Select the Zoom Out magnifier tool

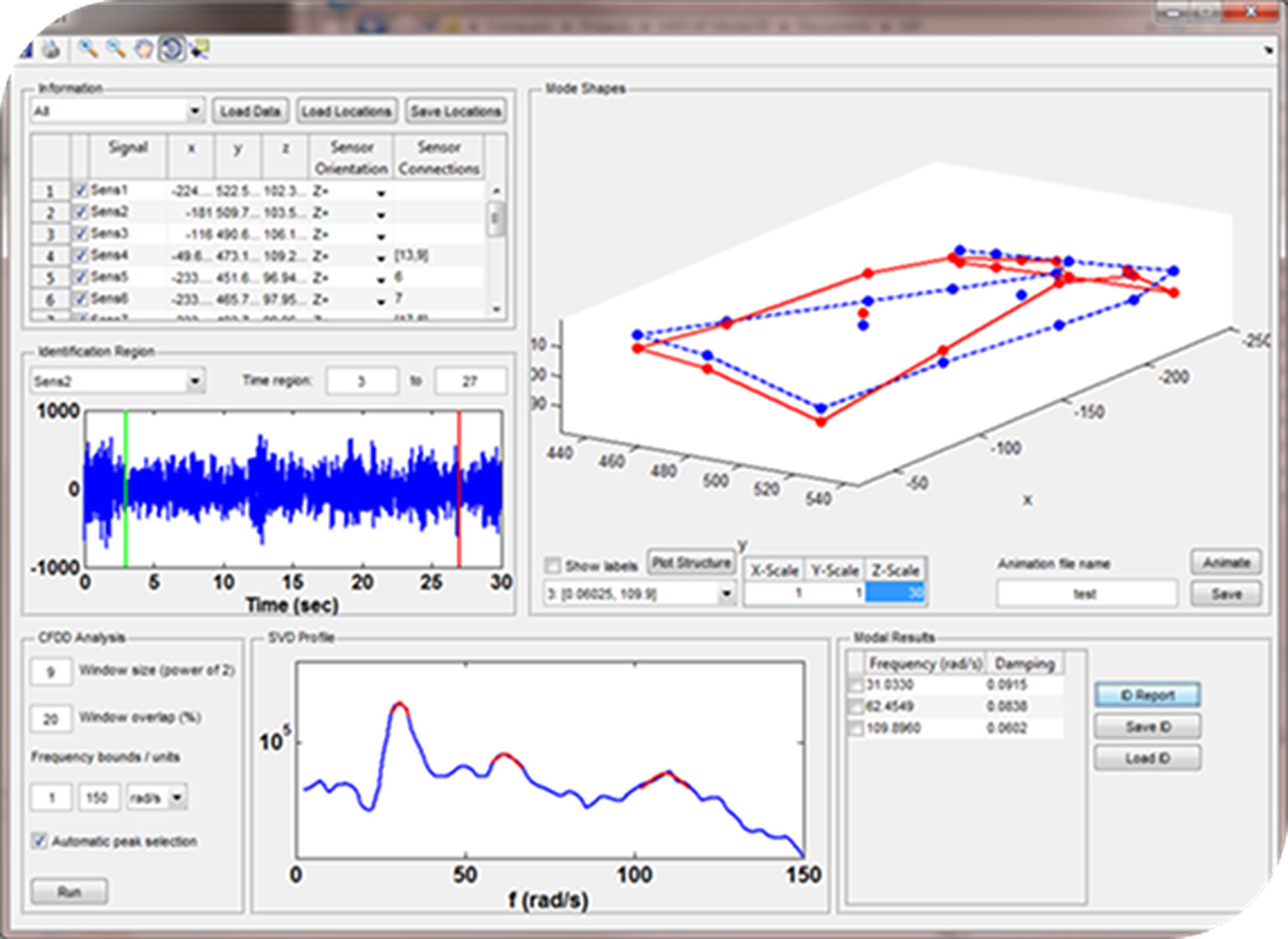116,49
